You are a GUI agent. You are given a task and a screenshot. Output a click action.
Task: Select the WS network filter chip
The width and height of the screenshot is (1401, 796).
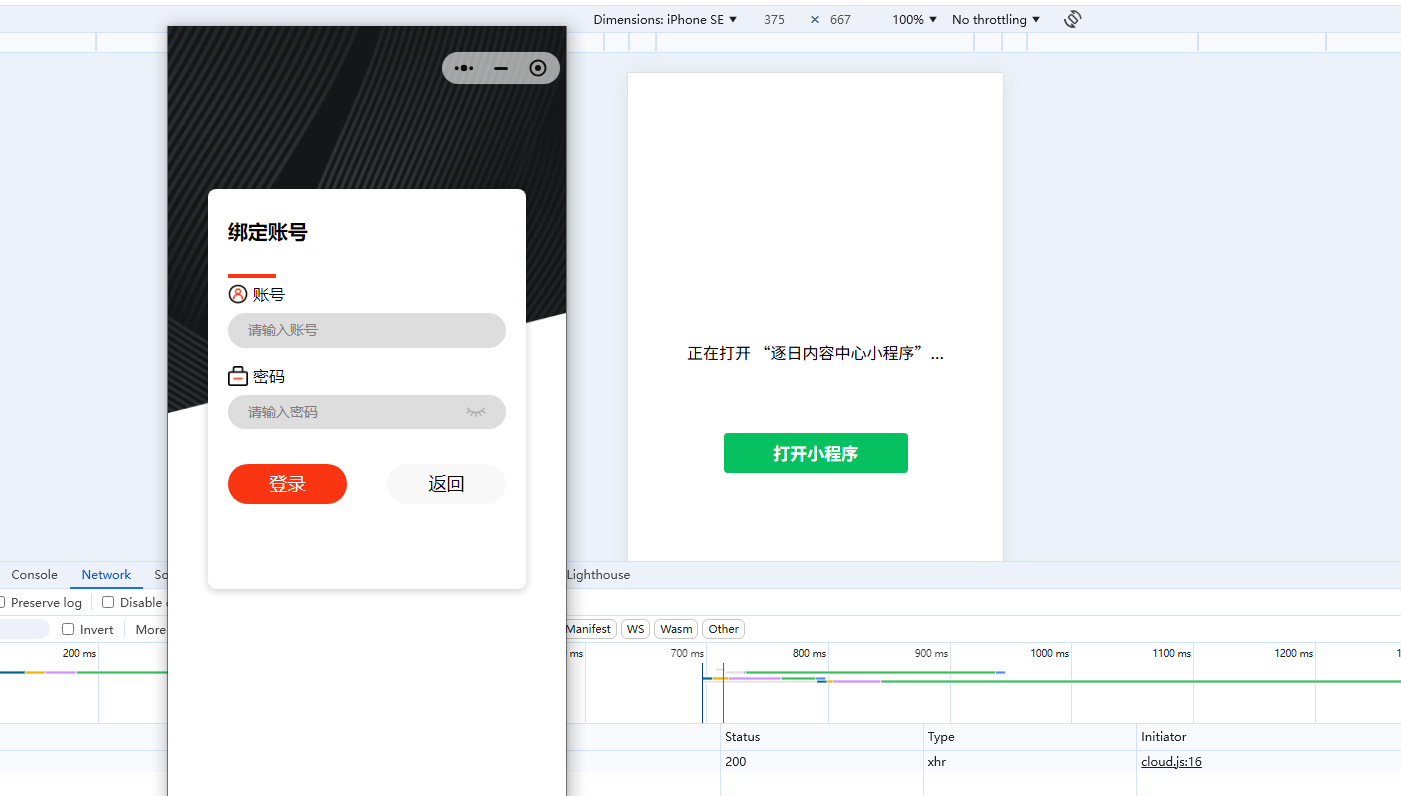[635, 629]
